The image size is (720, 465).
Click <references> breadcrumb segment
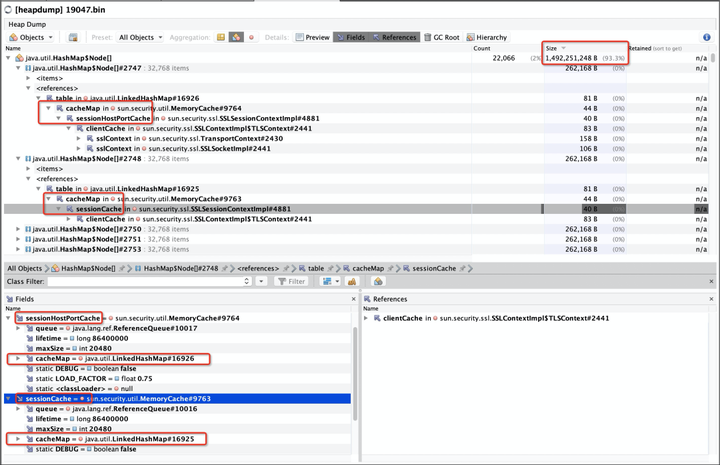258,269
